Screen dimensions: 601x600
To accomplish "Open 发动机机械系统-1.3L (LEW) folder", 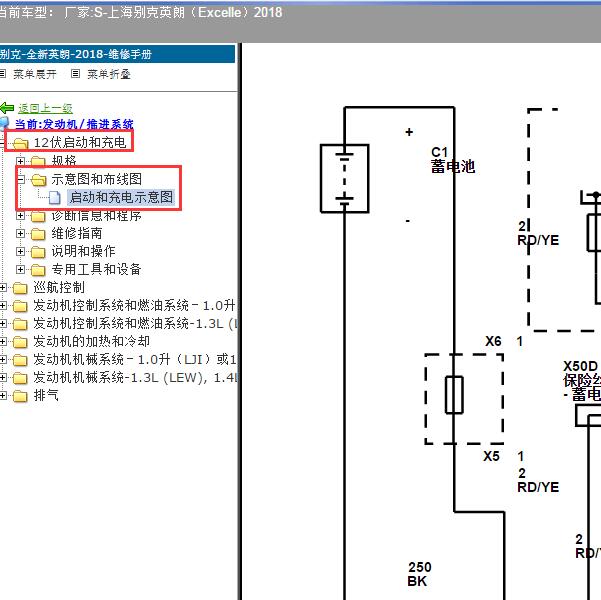I will tap(135, 377).
